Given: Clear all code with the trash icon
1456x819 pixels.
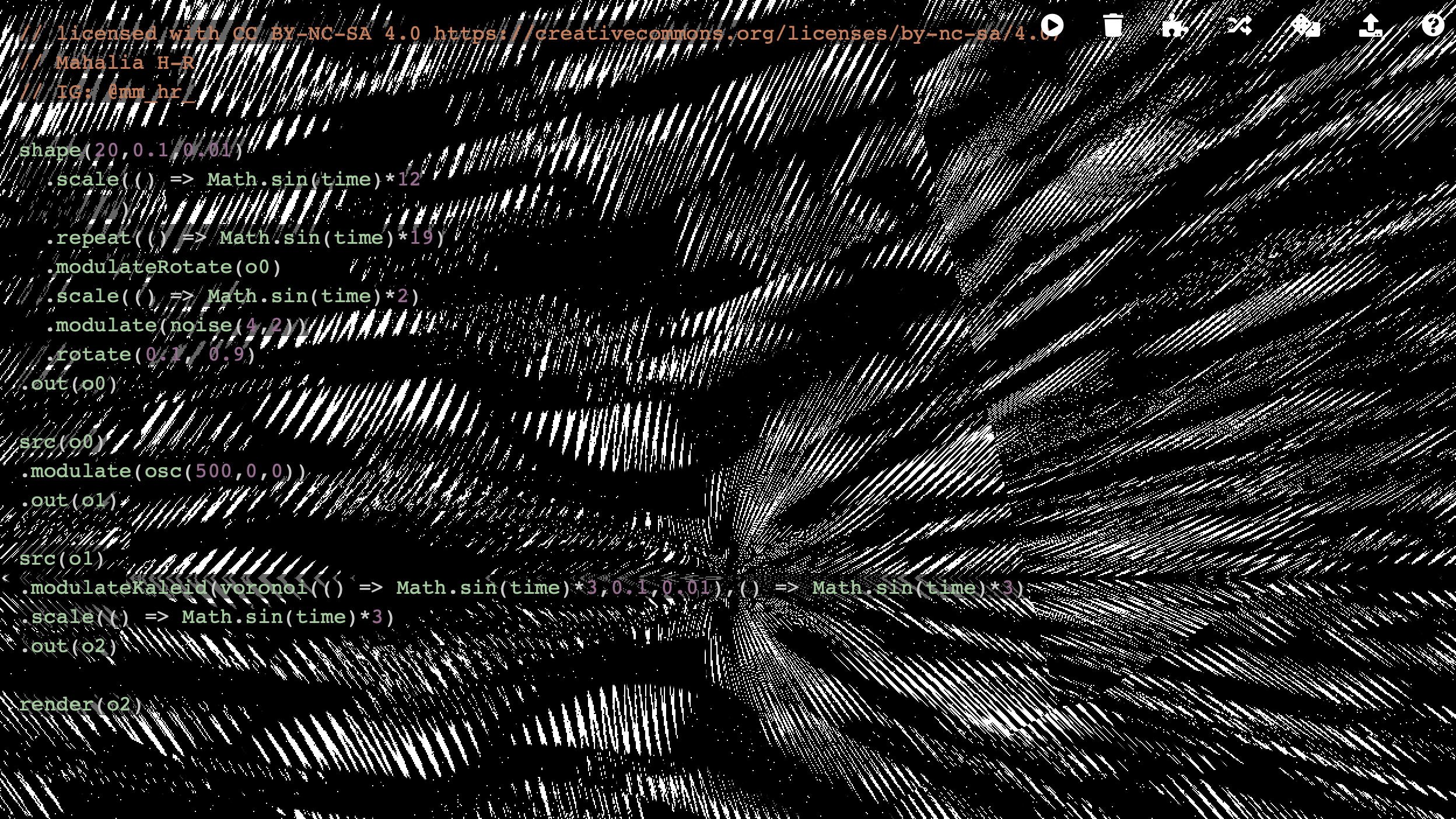Looking at the screenshot, I should point(1113,26).
